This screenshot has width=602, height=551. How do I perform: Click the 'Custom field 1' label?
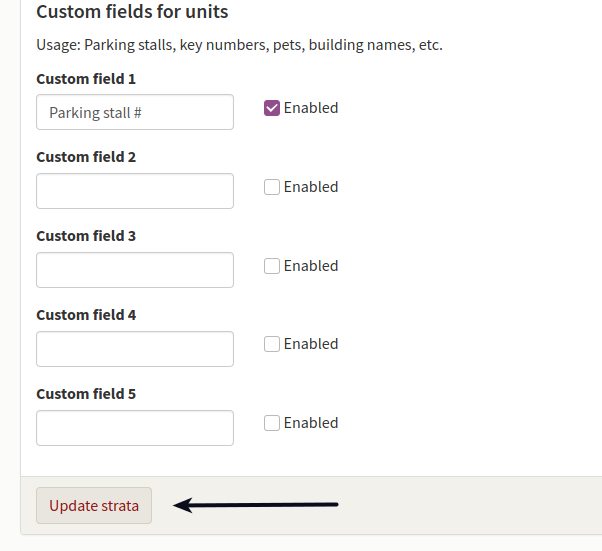point(86,79)
